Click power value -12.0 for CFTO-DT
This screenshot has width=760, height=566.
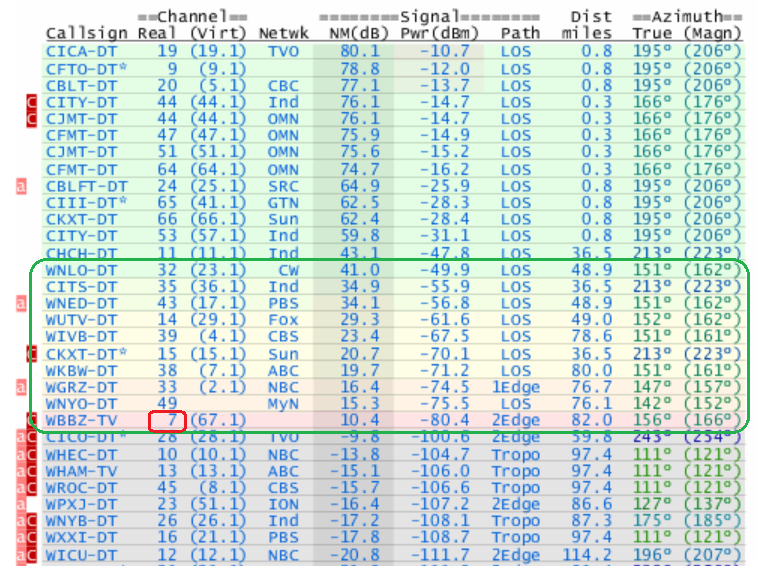coord(444,69)
